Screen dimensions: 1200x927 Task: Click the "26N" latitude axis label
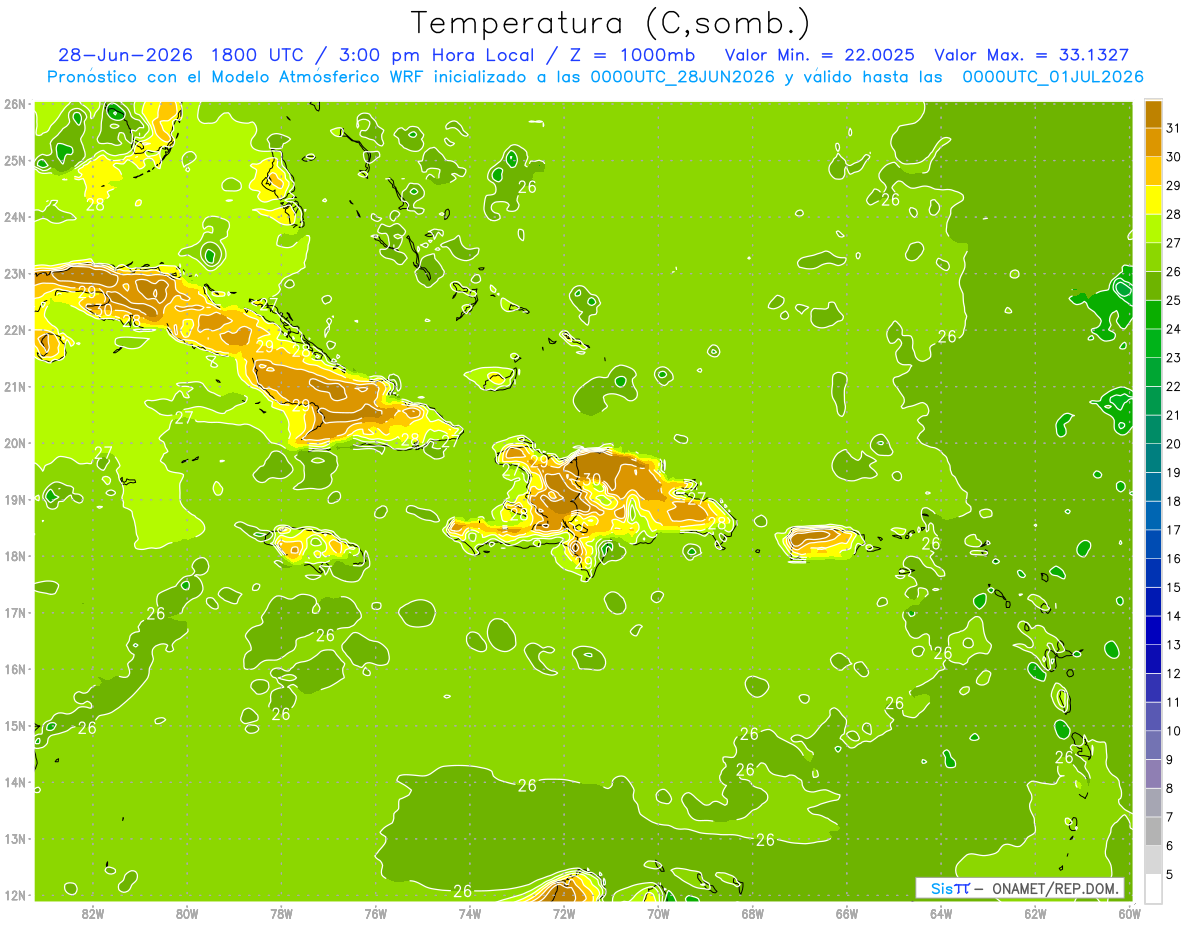(x=14, y=103)
